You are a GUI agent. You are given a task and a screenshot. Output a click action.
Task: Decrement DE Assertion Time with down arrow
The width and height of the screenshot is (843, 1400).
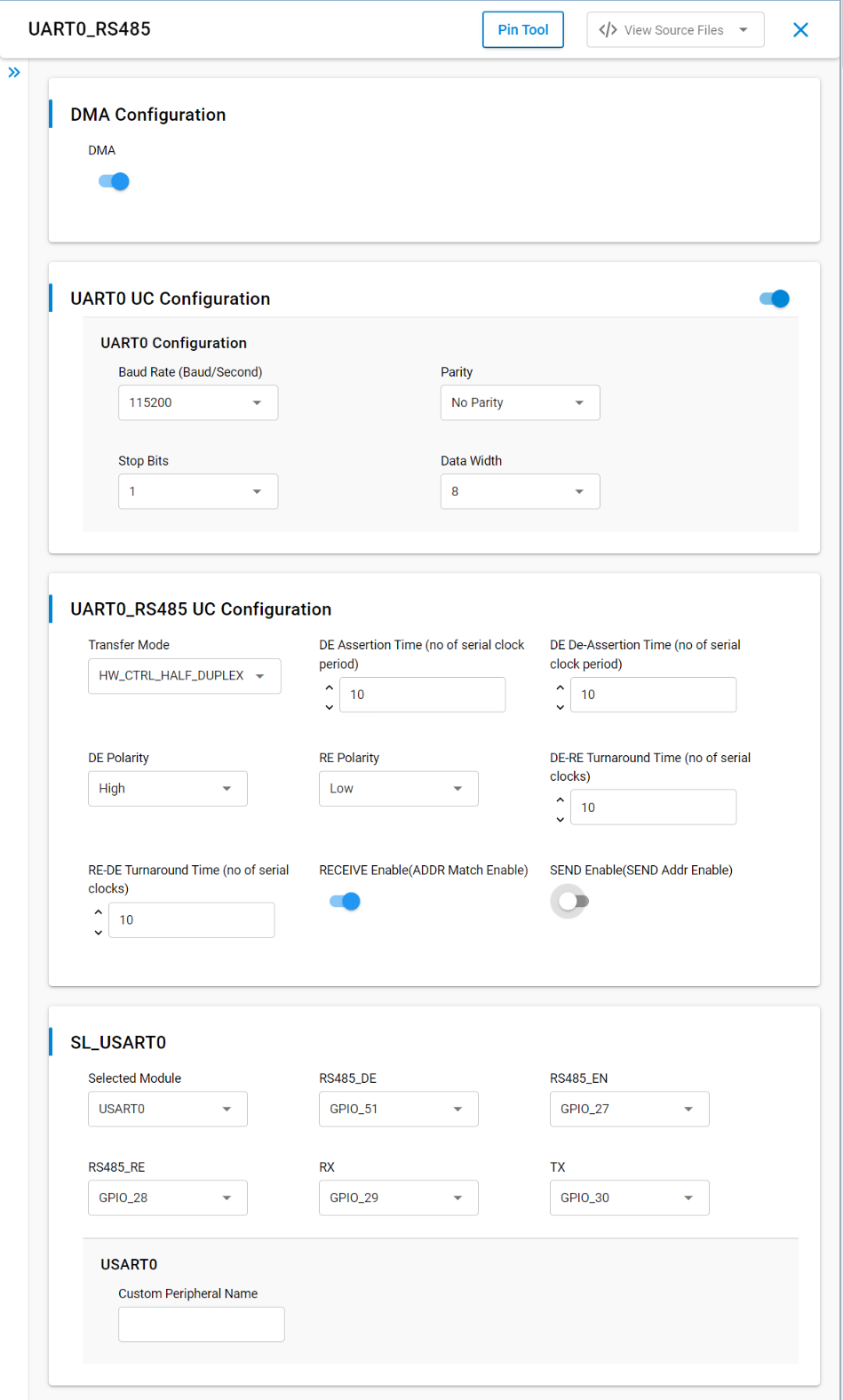[x=330, y=707]
